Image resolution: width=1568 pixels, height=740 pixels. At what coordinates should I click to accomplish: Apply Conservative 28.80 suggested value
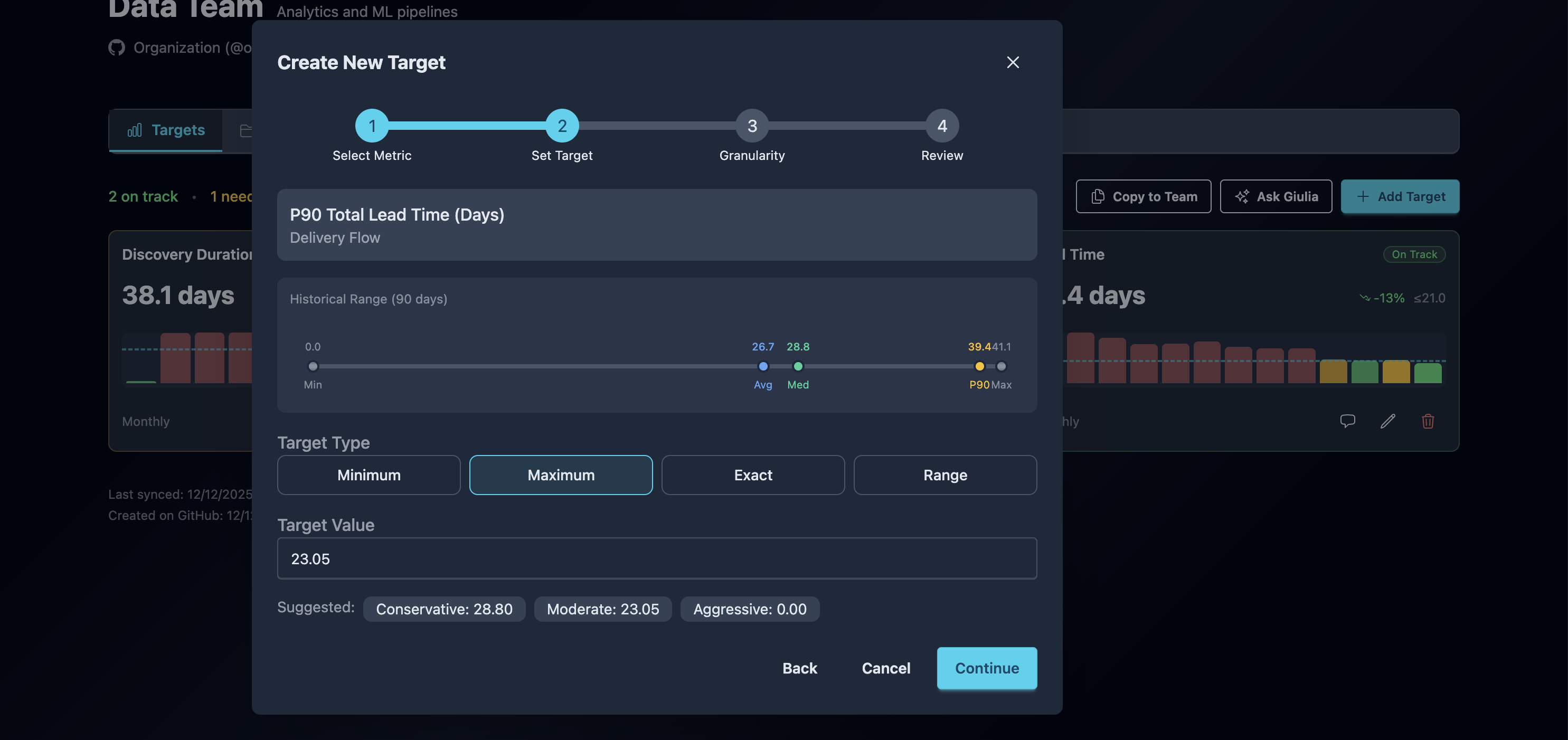click(444, 609)
